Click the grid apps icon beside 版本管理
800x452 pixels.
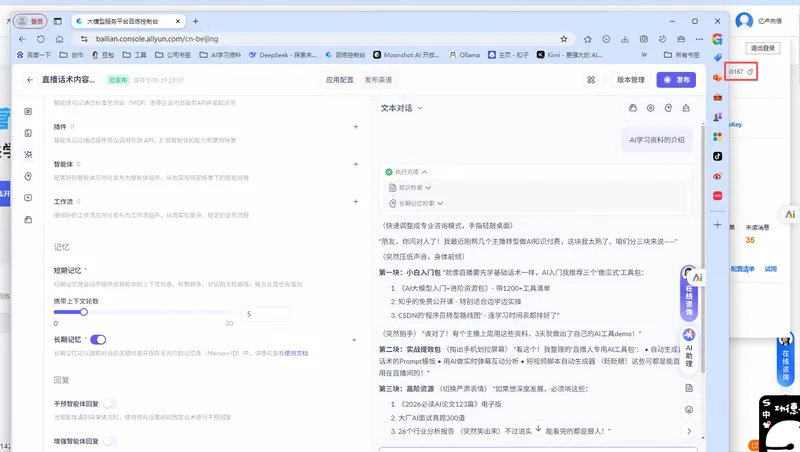591,80
